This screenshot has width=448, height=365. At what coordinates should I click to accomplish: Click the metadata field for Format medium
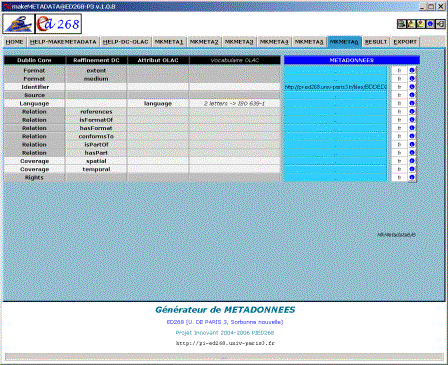click(335, 79)
